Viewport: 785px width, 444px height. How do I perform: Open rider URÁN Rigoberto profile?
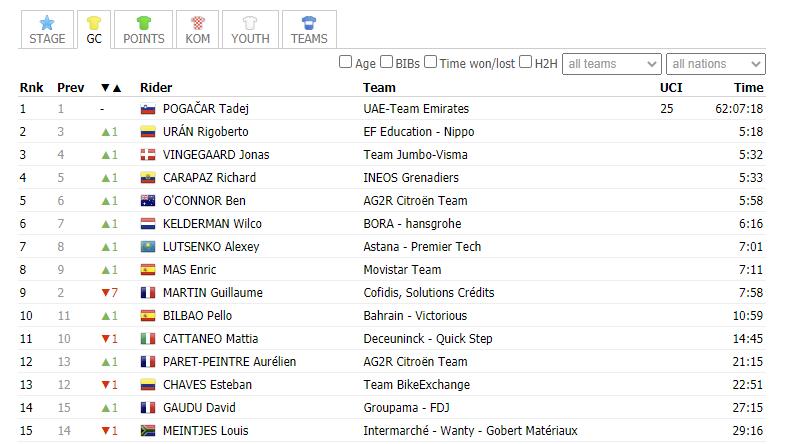[x=205, y=132]
